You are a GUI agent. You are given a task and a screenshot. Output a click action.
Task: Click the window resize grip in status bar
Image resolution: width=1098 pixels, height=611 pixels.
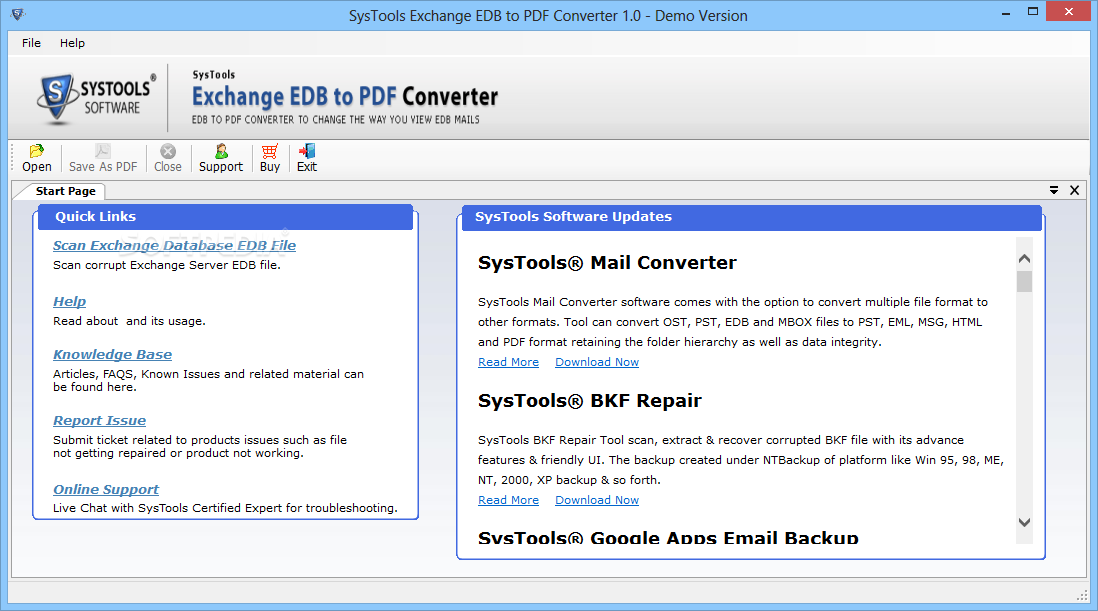1082,596
